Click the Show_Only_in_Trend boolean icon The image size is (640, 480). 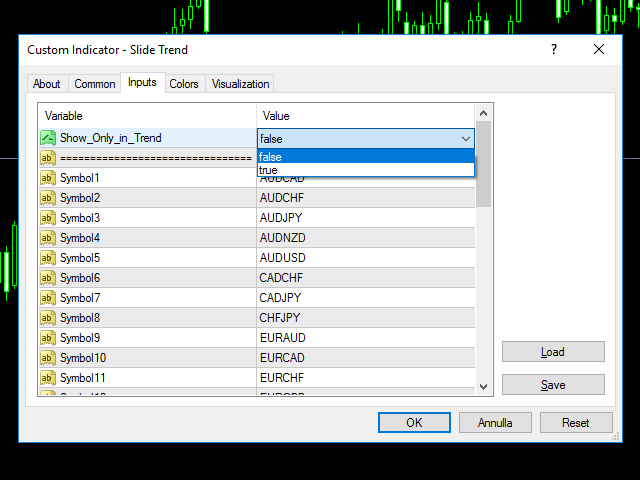tap(47, 138)
